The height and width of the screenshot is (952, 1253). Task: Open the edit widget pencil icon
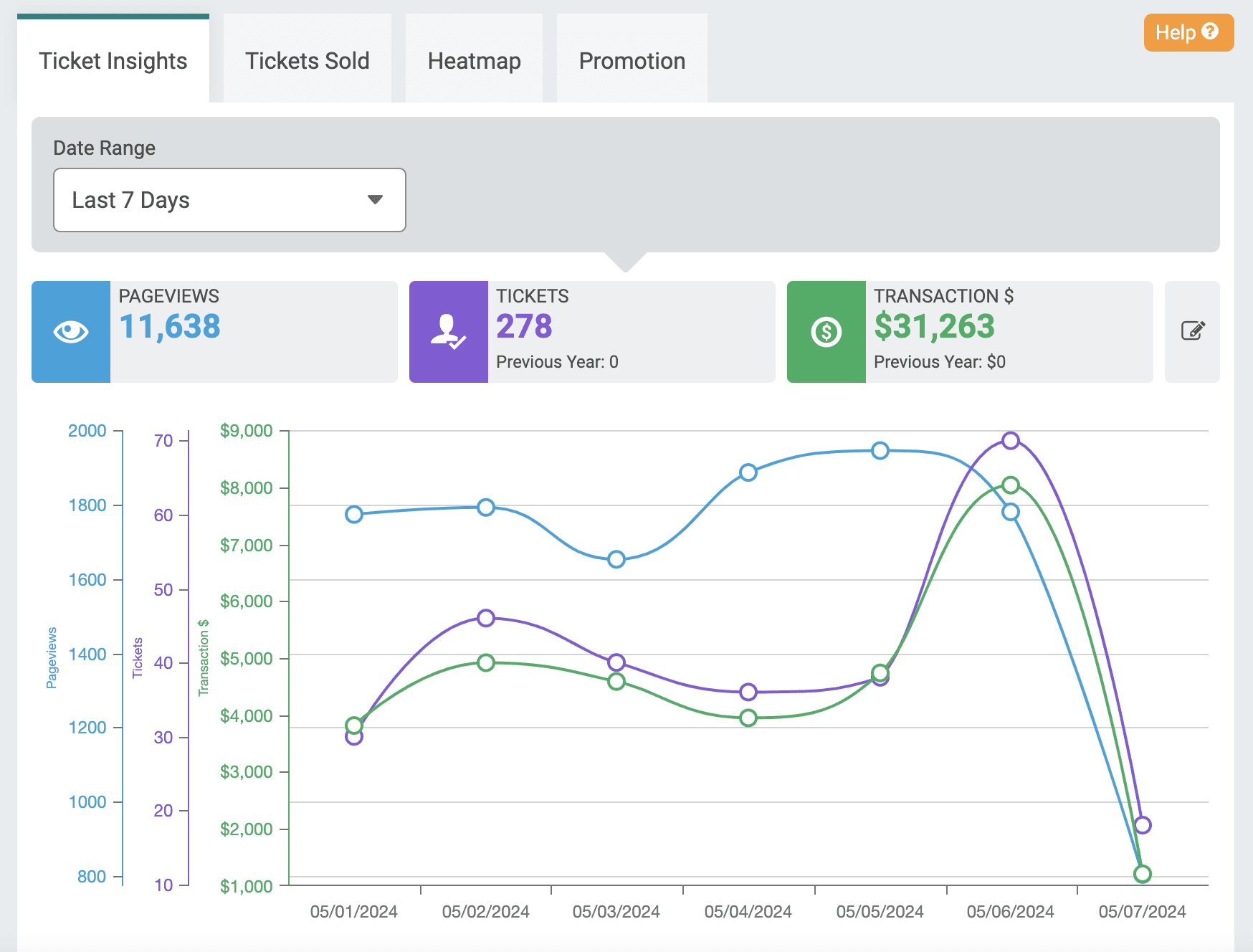click(1192, 332)
